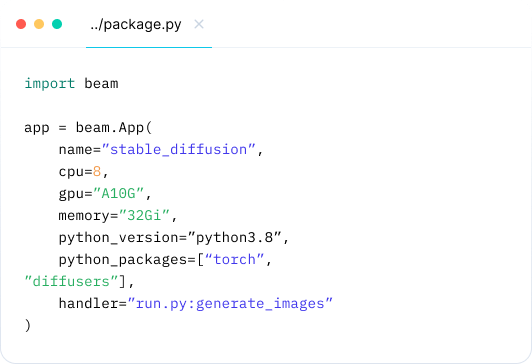
Task: Click the "diffusers" package string
Action: 71,282
